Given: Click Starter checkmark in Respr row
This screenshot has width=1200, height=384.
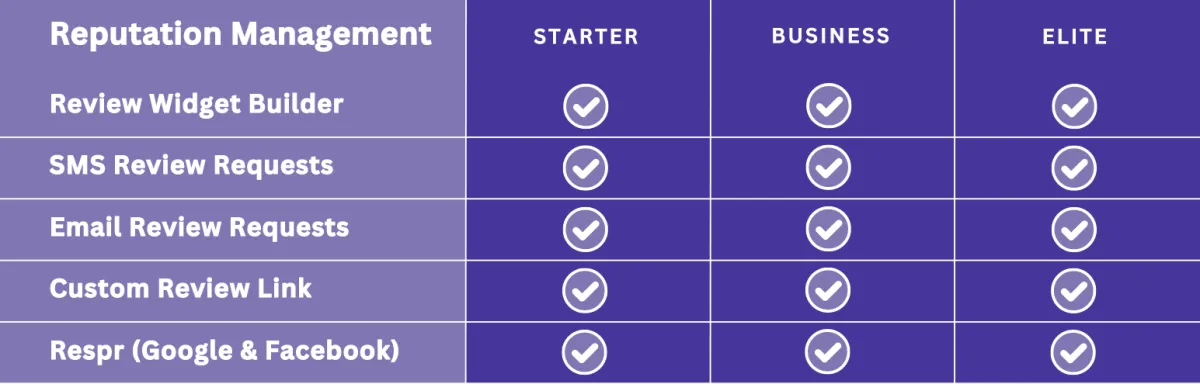Looking at the screenshot, I should 586,353.
